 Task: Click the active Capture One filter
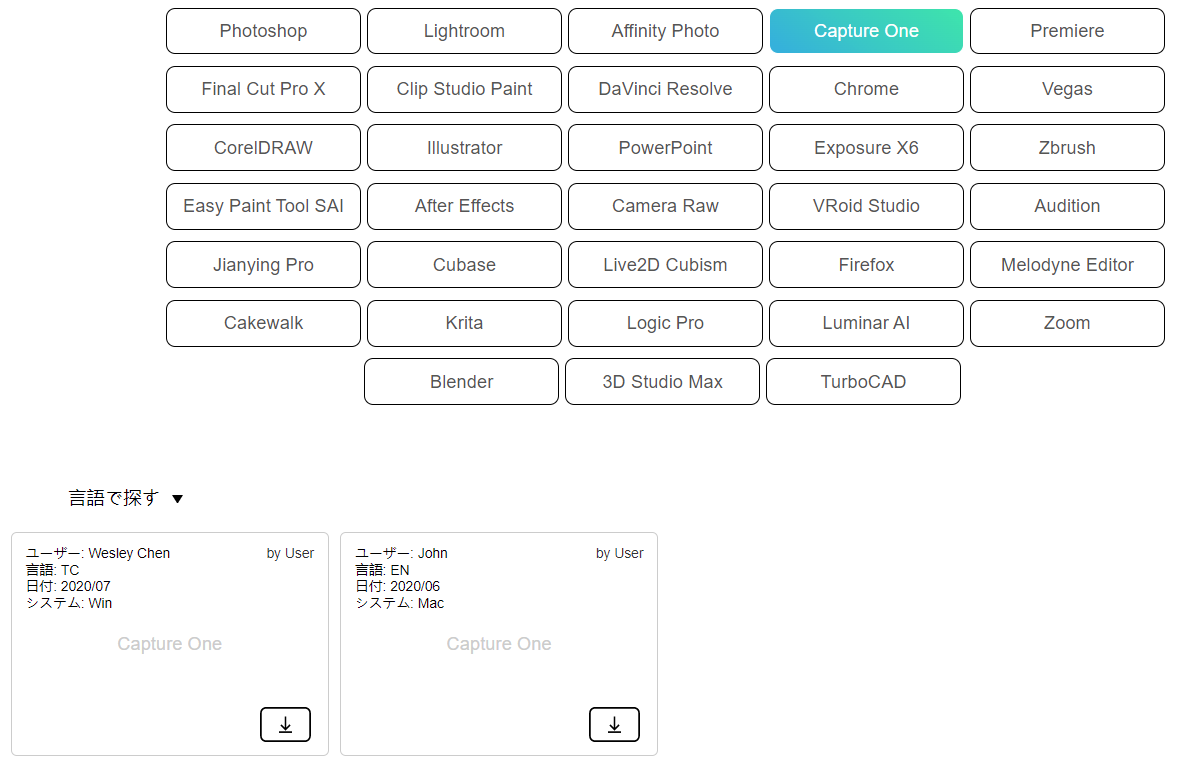[x=866, y=31]
